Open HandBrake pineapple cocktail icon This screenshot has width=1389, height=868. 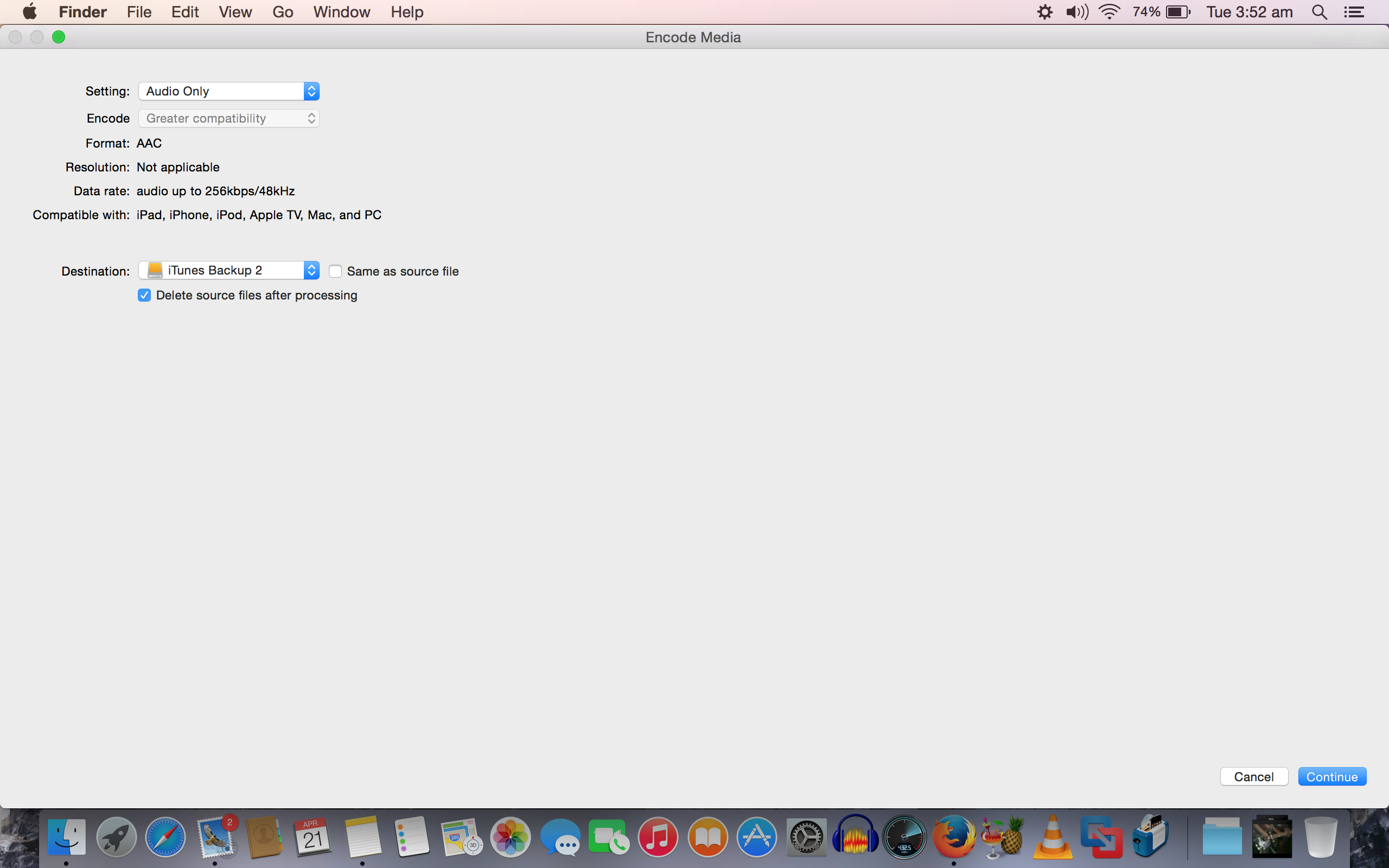click(1003, 837)
